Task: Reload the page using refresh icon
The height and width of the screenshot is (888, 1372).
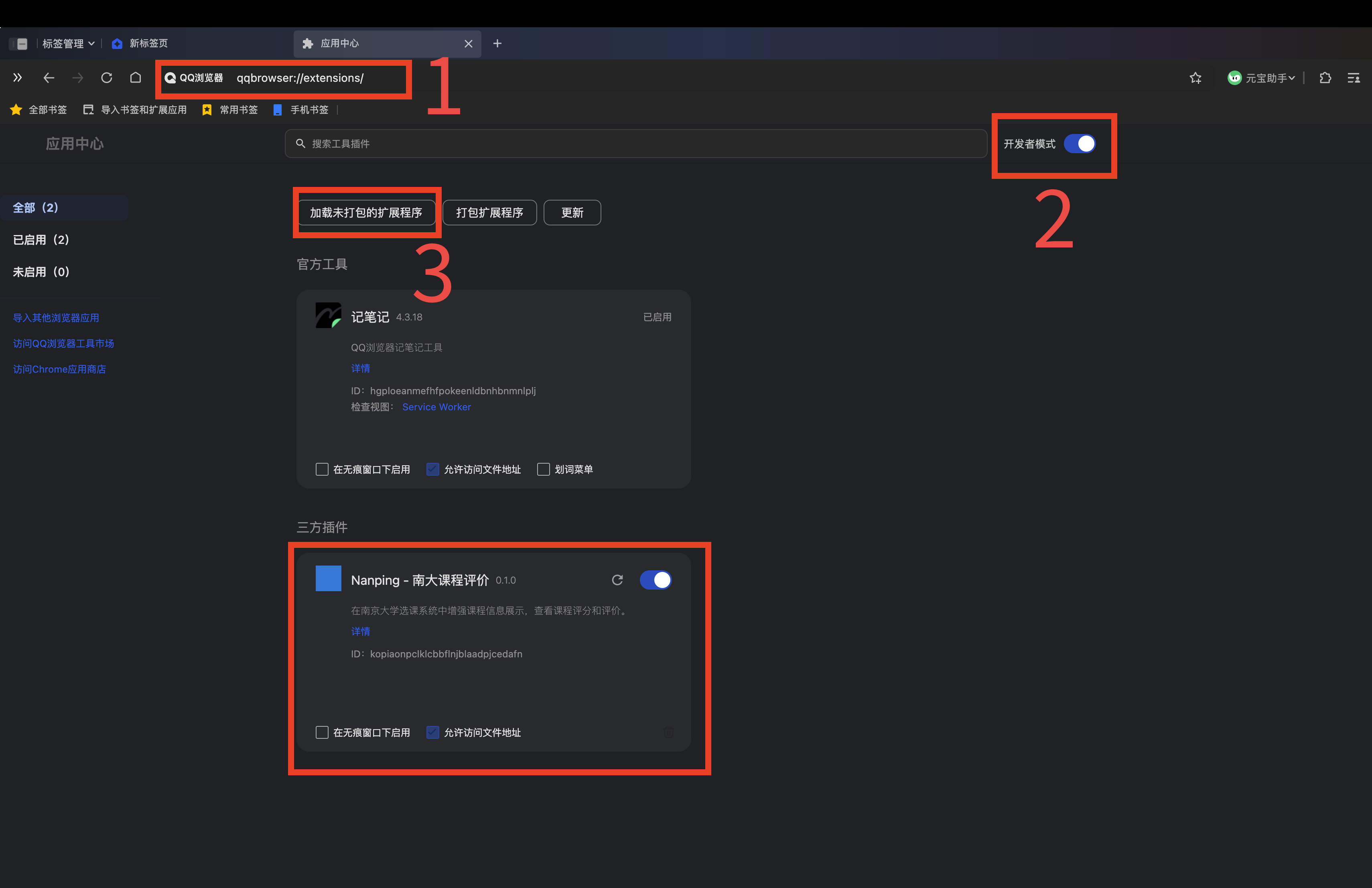Action: tap(107, 78)
